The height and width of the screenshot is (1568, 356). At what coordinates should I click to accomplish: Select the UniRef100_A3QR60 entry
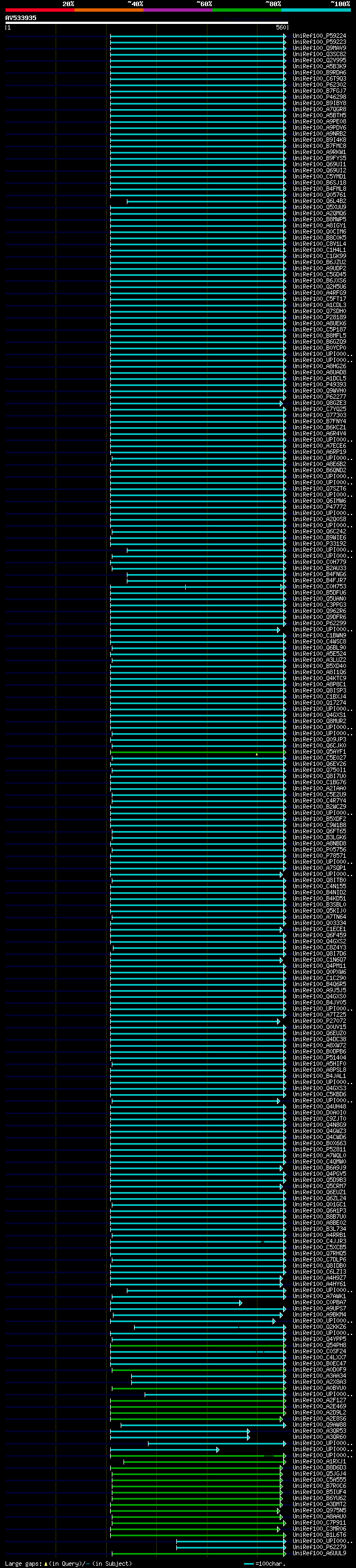pyautogui.click(x=319, y=1437)
